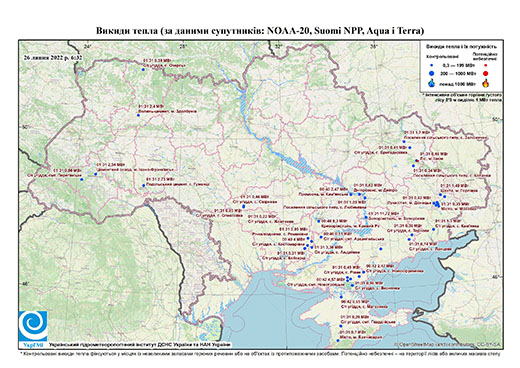
Task: Select blue marker near Zaporizhstal plant
Action: [x=366, y=218]
